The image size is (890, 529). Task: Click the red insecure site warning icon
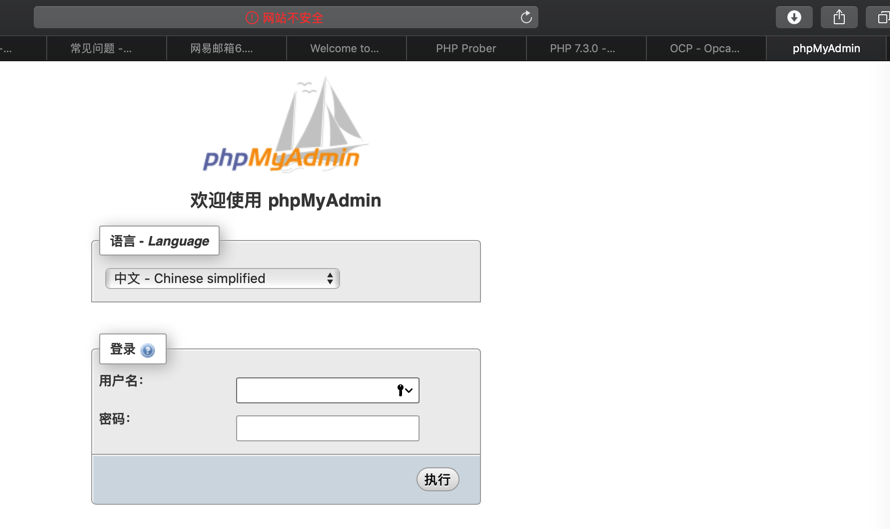(251, 18)
